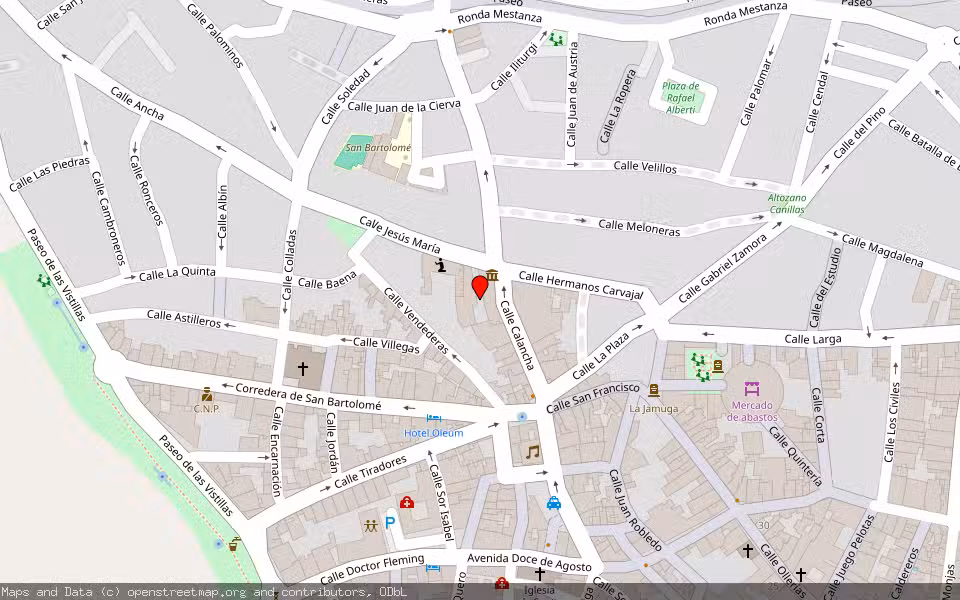Open the openstreetmap.org attribution text
This screenshot has height=600, width=960.
click(186, 592)
